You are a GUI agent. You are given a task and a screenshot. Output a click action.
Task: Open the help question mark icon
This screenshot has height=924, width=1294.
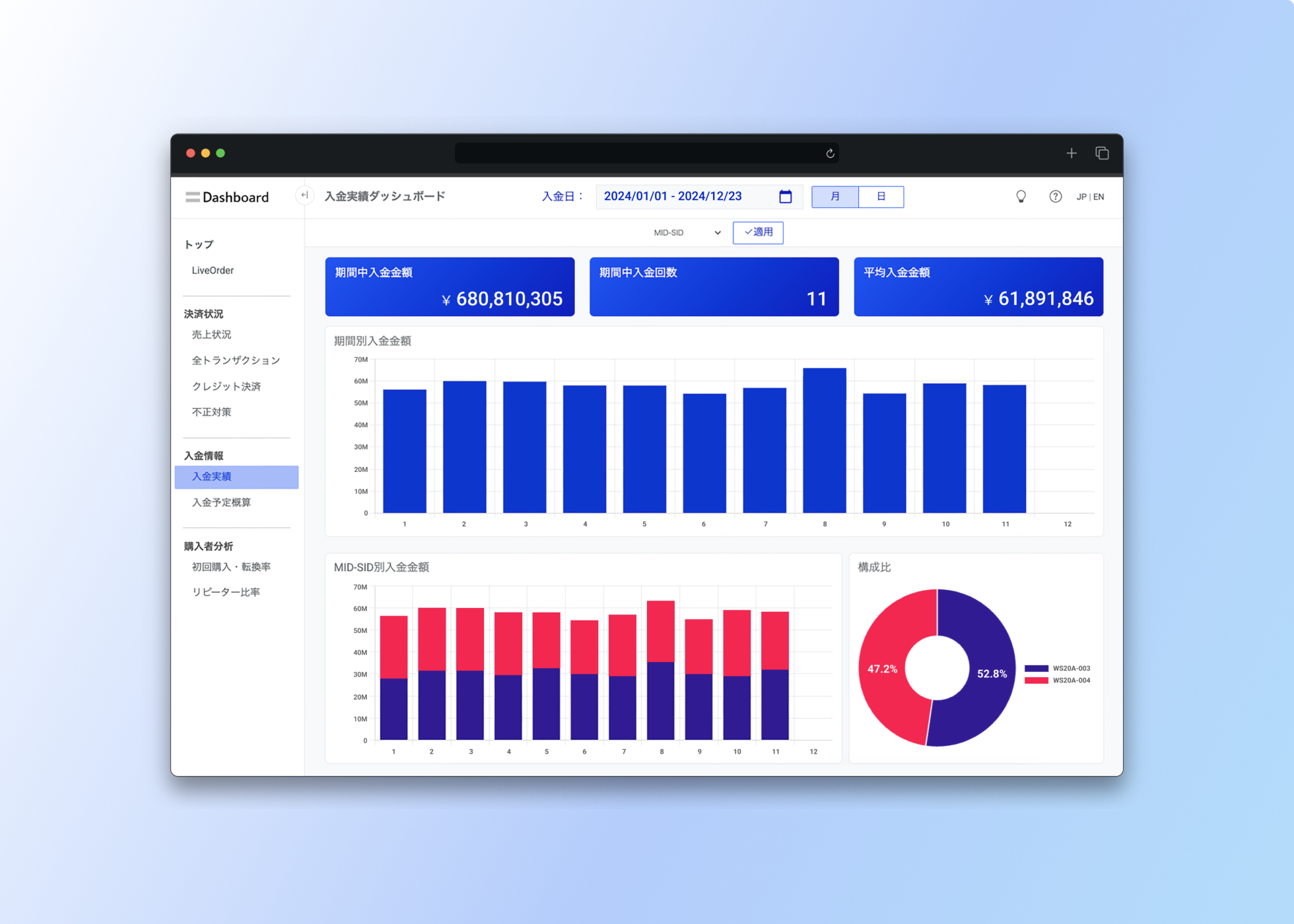pos(1055,197)
